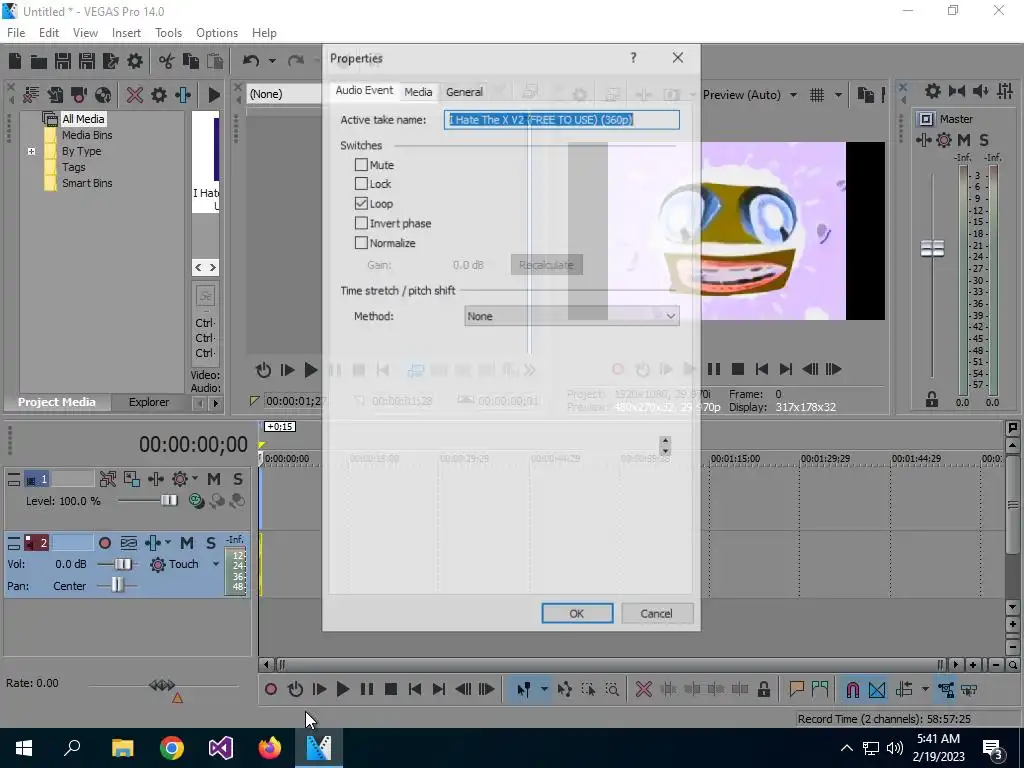1024x768 pixels.
Task: Select the All Media bin
Action: point(83,119)
